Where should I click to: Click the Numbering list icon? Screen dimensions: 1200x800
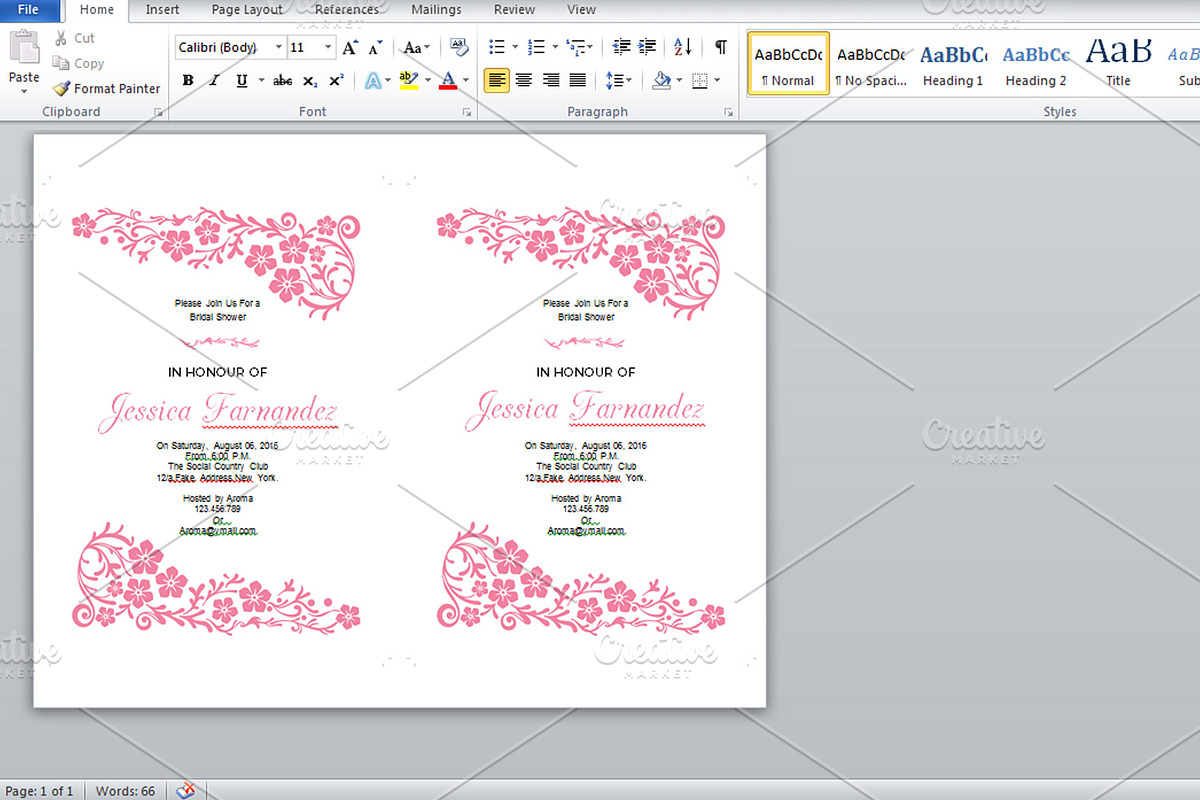(x=536, y=47)
